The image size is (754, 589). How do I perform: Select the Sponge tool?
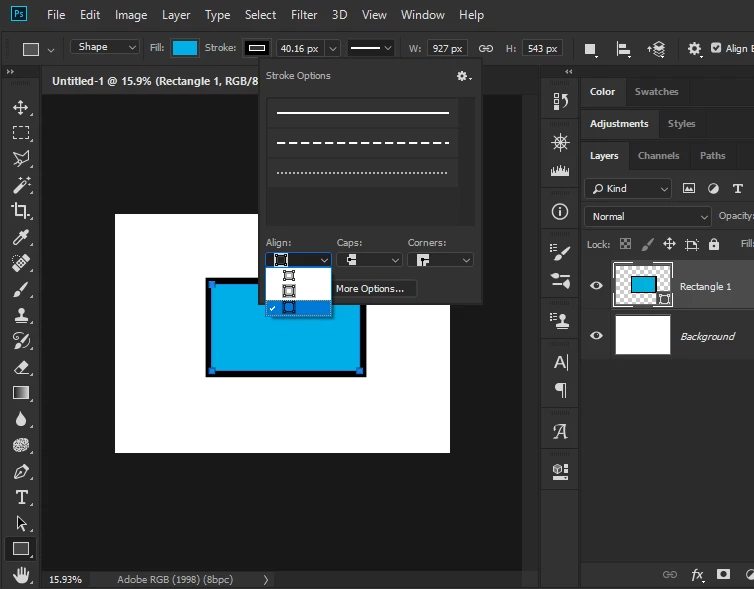(x=21, y=445)
